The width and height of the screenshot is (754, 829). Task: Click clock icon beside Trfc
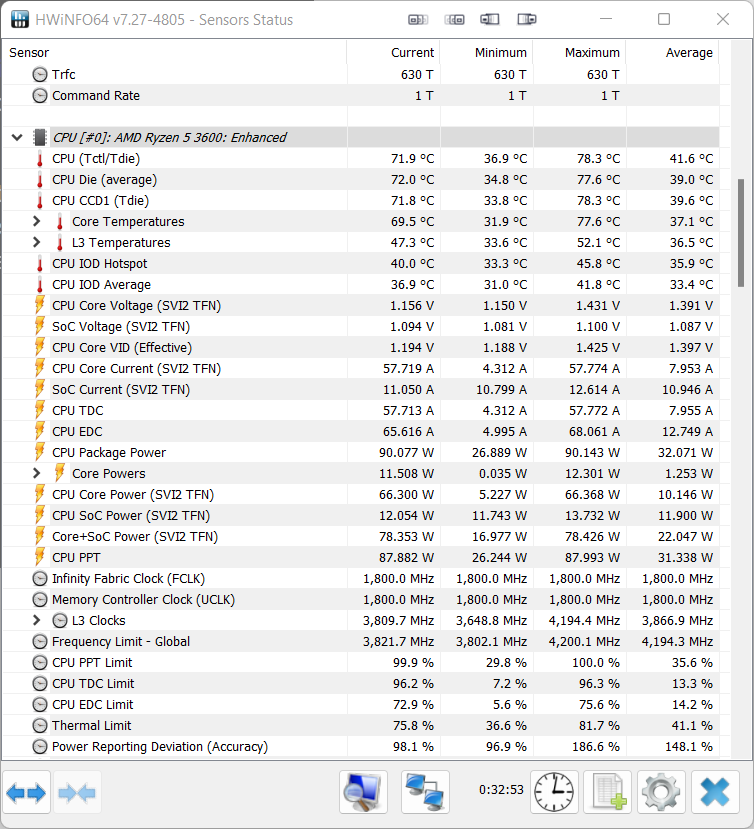40,75
